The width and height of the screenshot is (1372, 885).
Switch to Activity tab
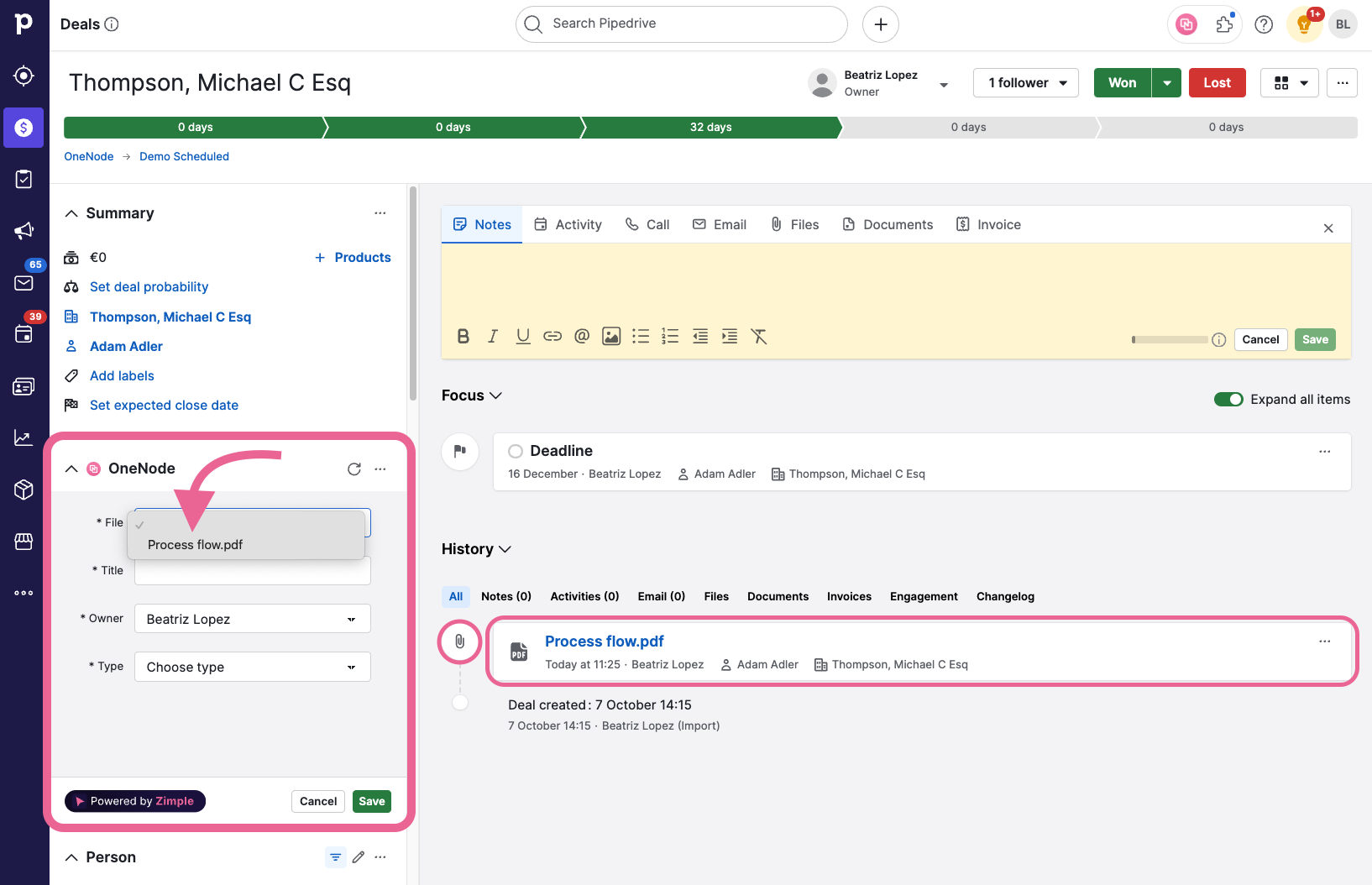point(568,225)
